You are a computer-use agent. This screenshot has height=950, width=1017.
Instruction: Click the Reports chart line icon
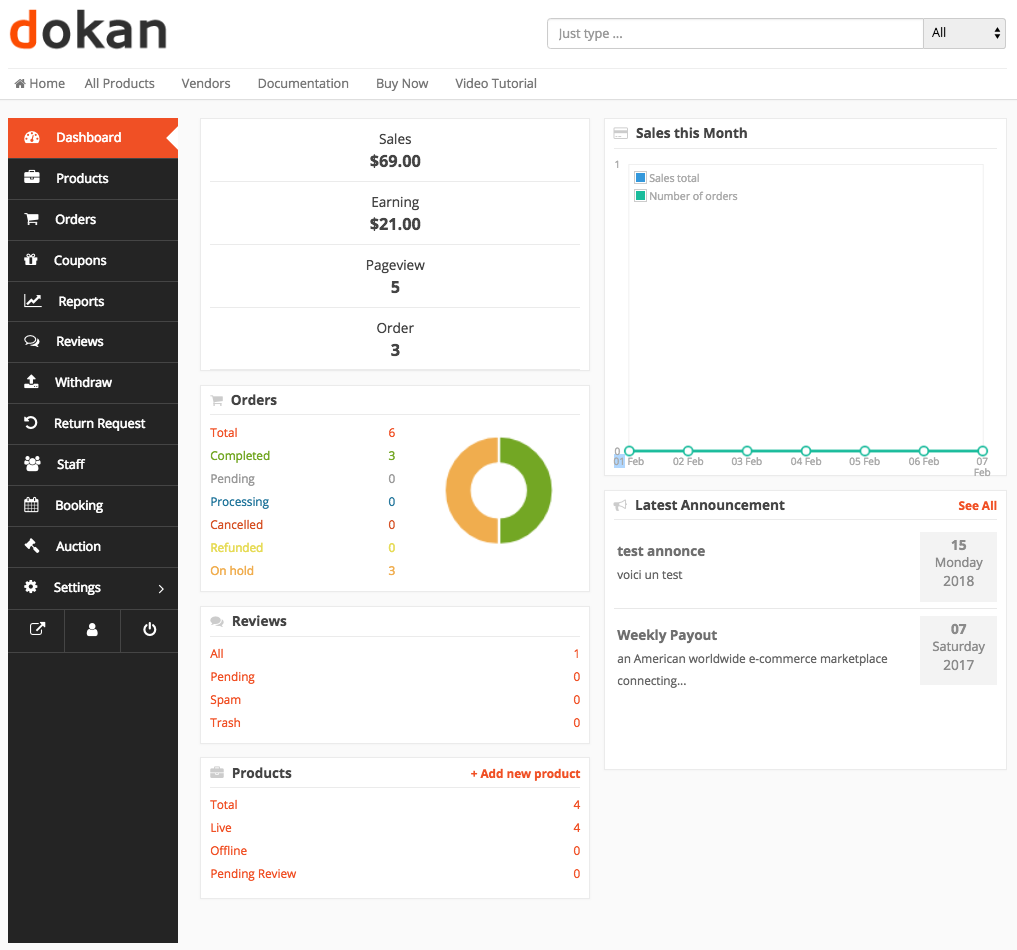(x=33, y=301)
